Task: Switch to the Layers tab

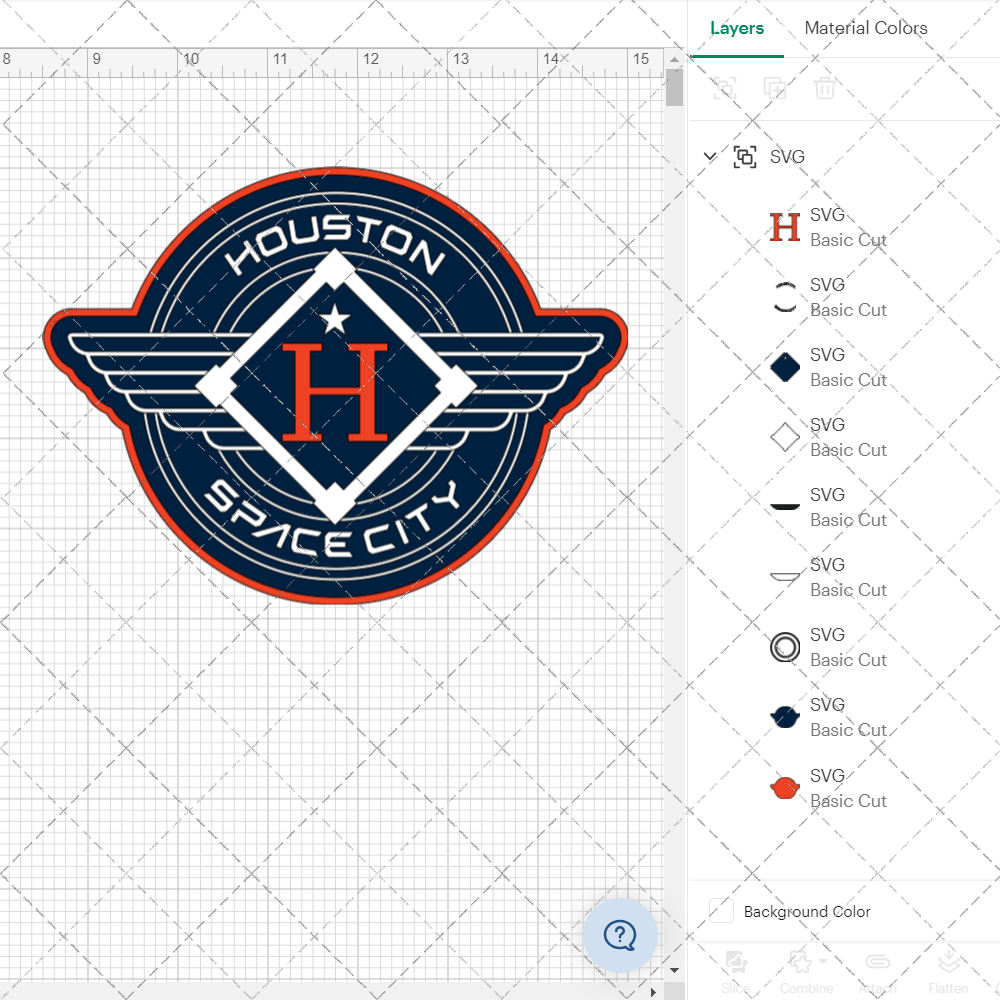Action: pyautogui.click(x=737, y=28)
